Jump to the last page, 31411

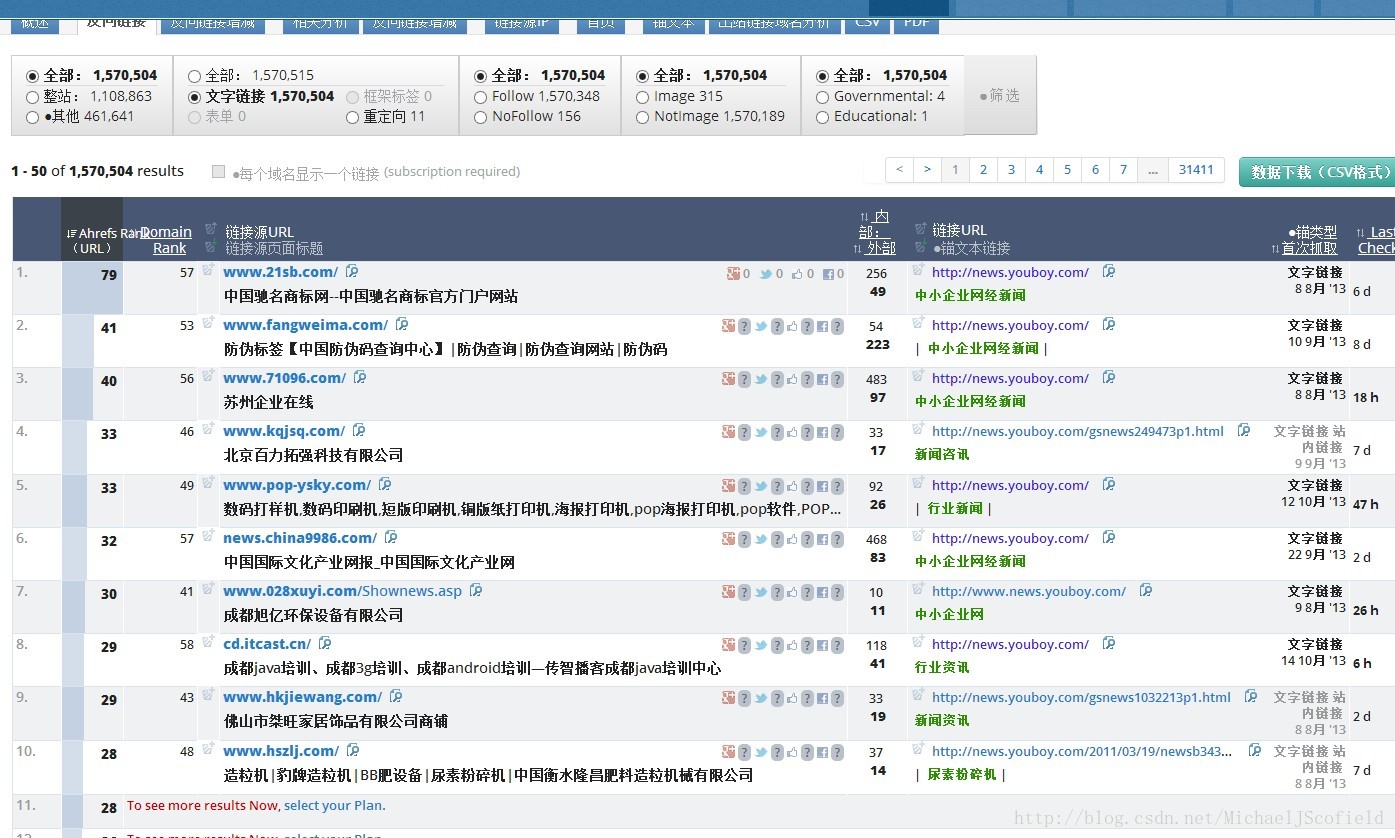1196,170
